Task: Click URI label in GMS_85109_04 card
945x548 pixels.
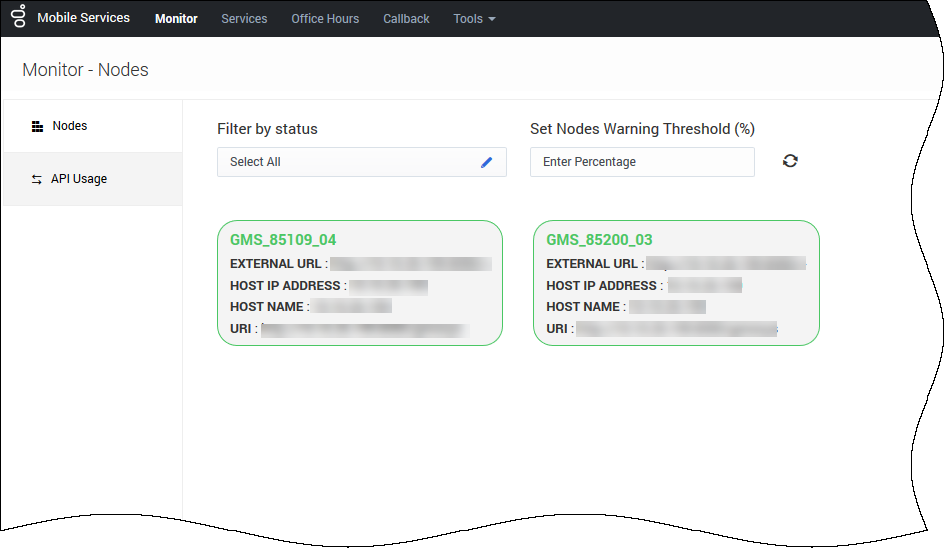Action: click(240, 329)
